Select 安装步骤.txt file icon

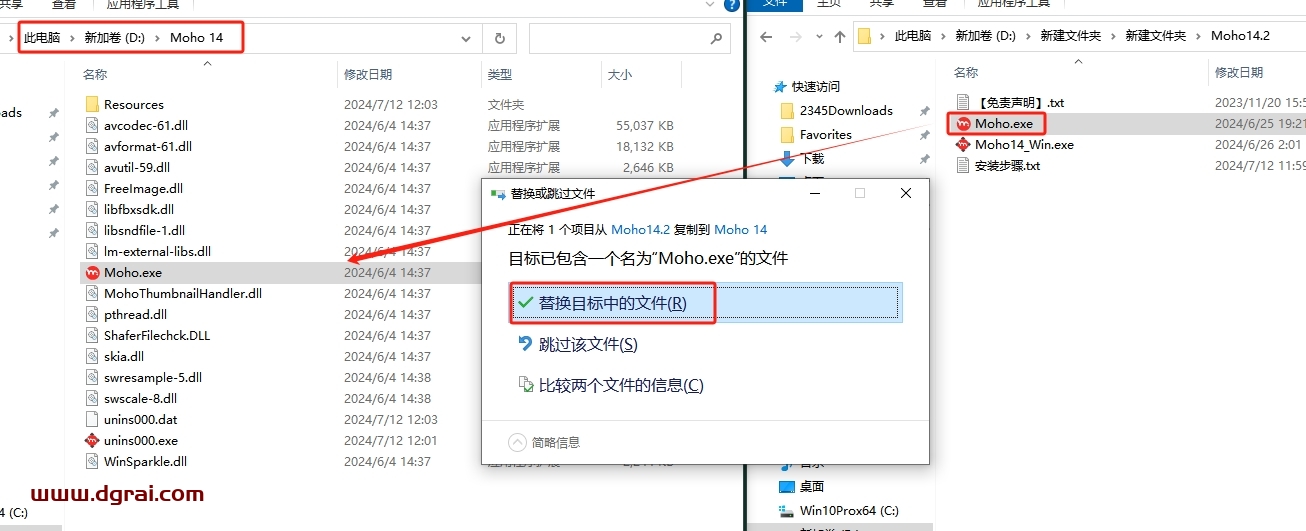click(963, 165)
